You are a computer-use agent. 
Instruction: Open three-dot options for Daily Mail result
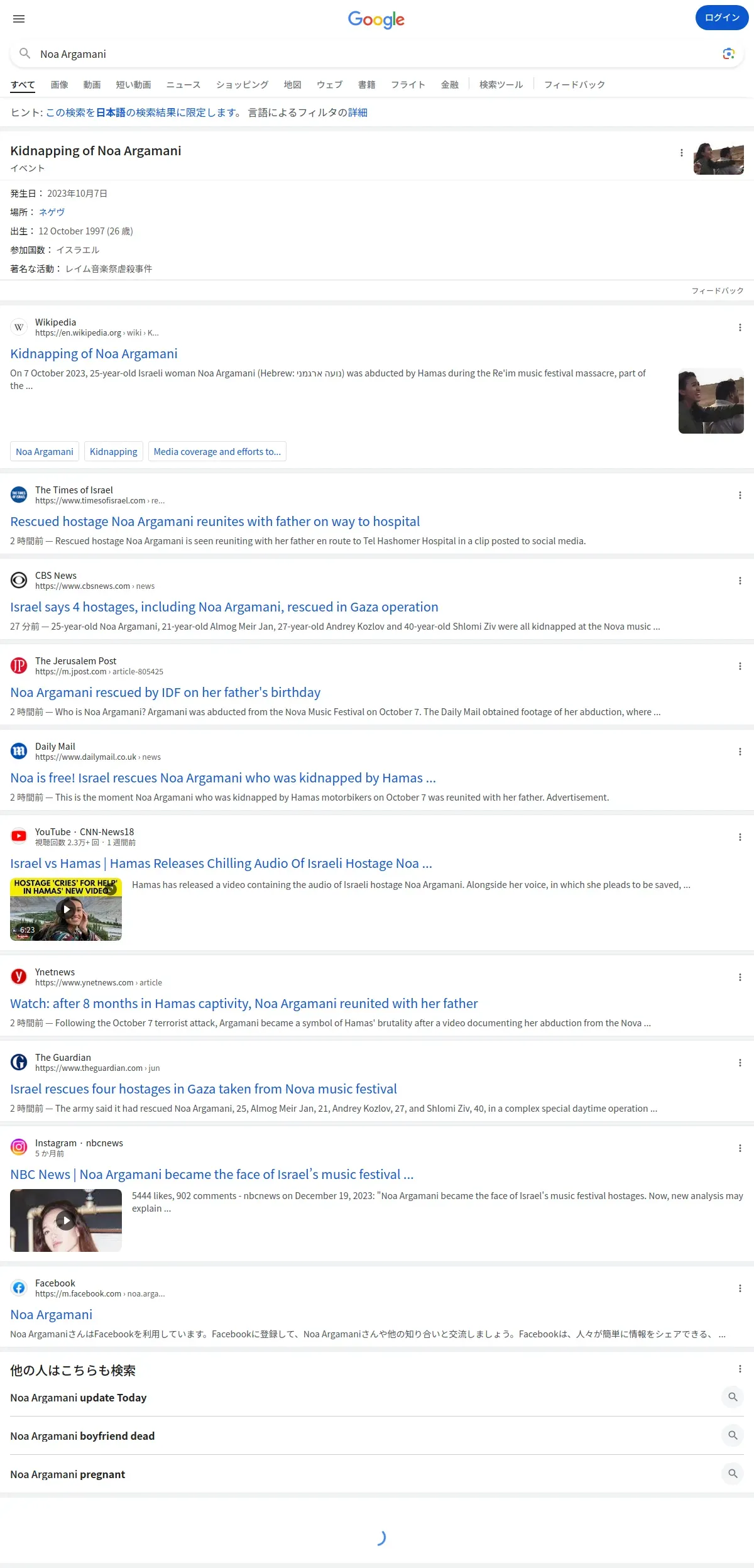(x=740, y=752)
